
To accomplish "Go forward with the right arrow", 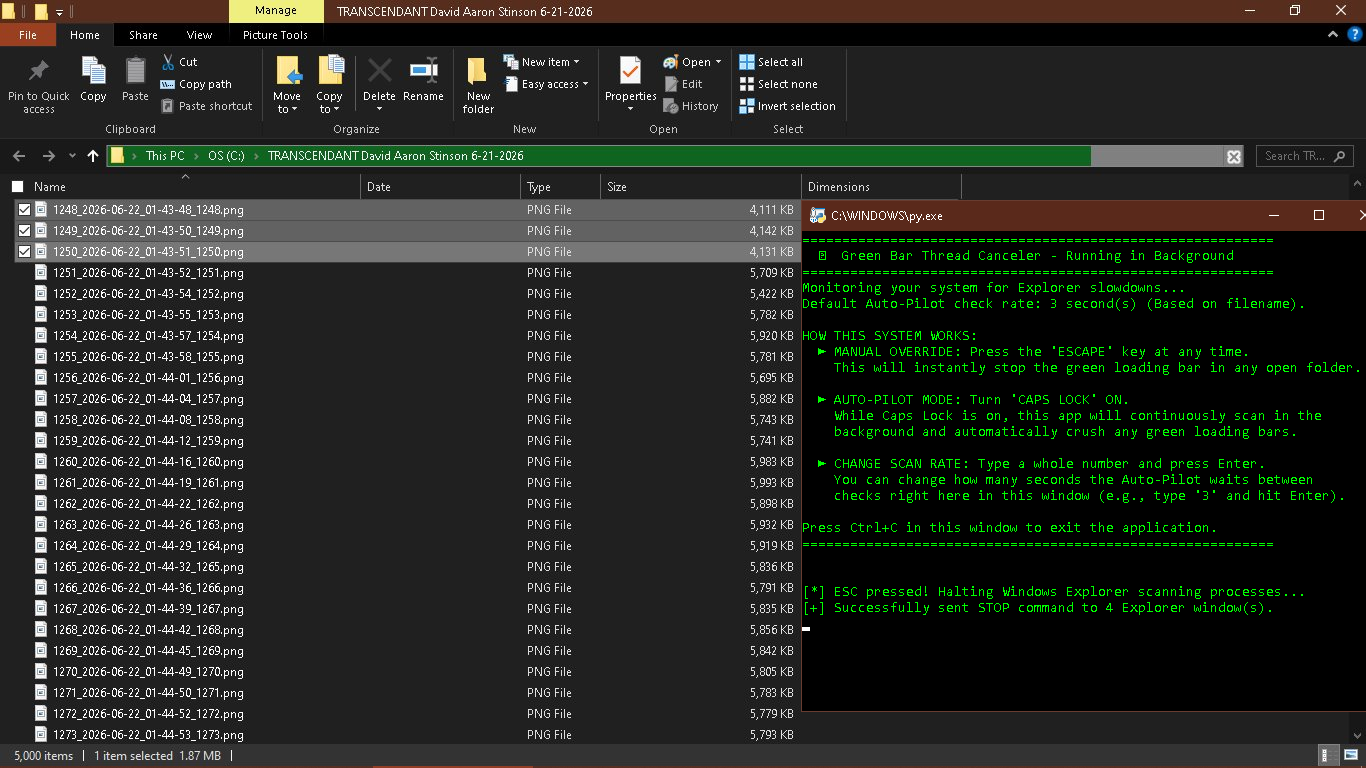I will pos(49,156).
